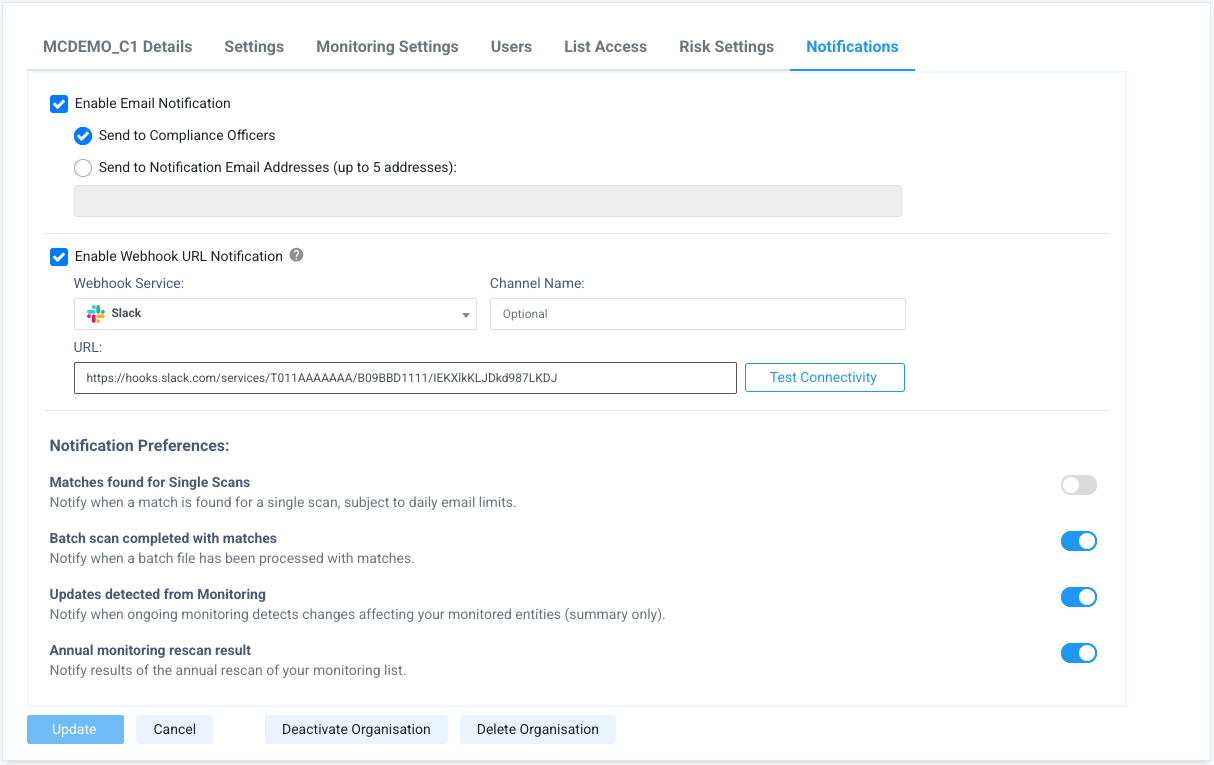Turn off Updates detected from Monitoring

tap(1078, 597)
